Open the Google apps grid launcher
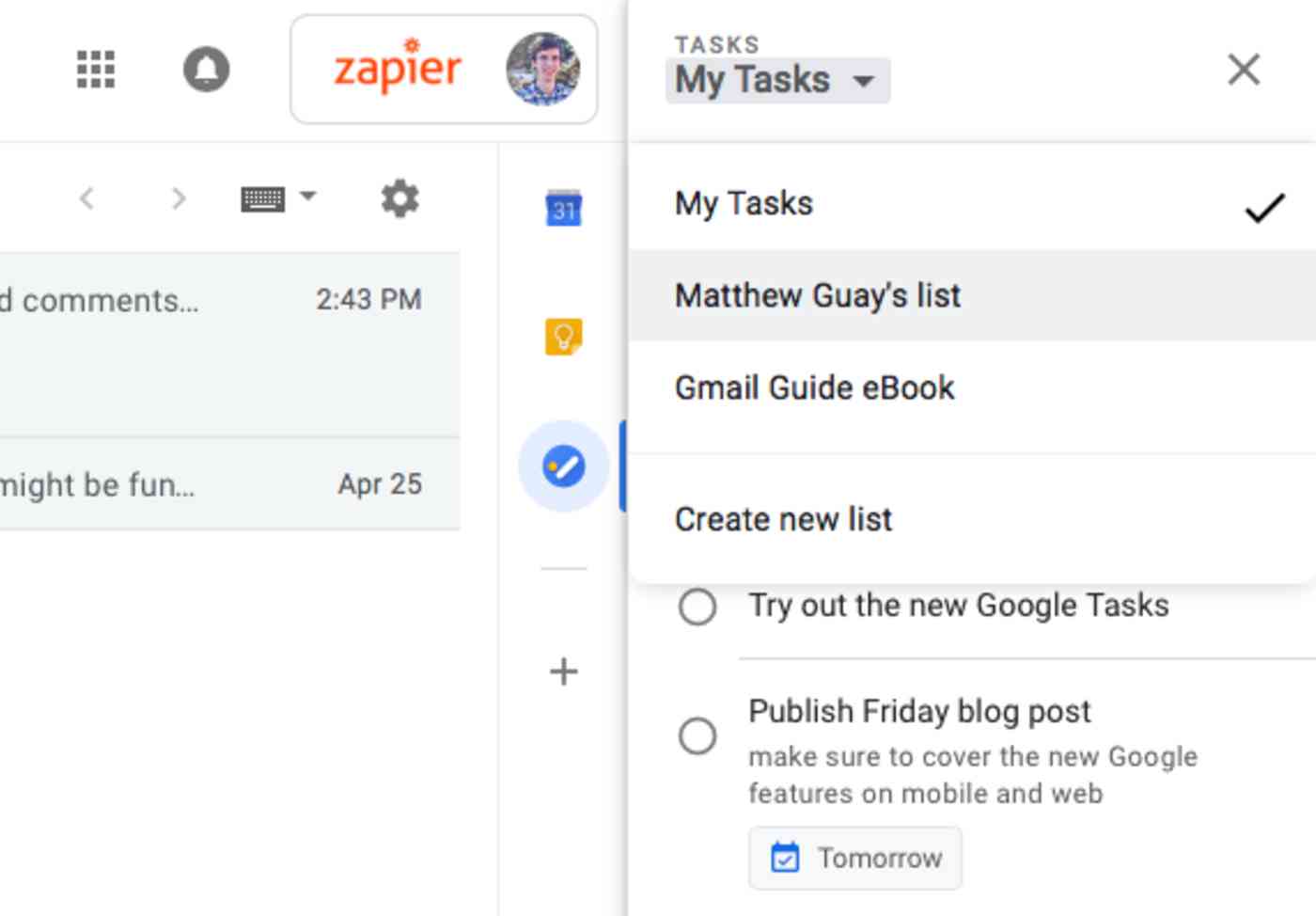Screen dimensions: 1316x916 pyautogui.click(x=95, y=70)
